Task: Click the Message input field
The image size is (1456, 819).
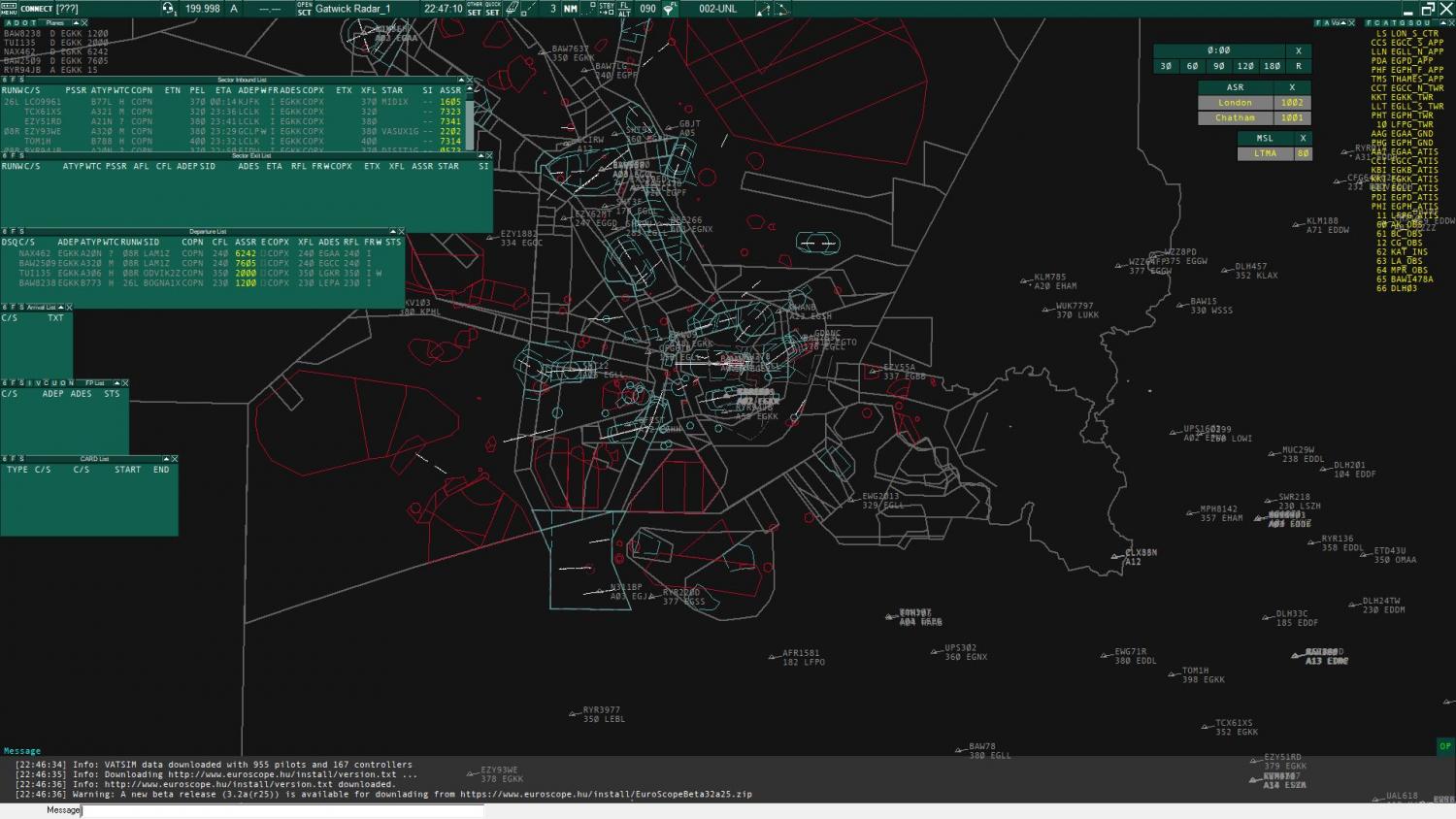Action: [281, 810]
